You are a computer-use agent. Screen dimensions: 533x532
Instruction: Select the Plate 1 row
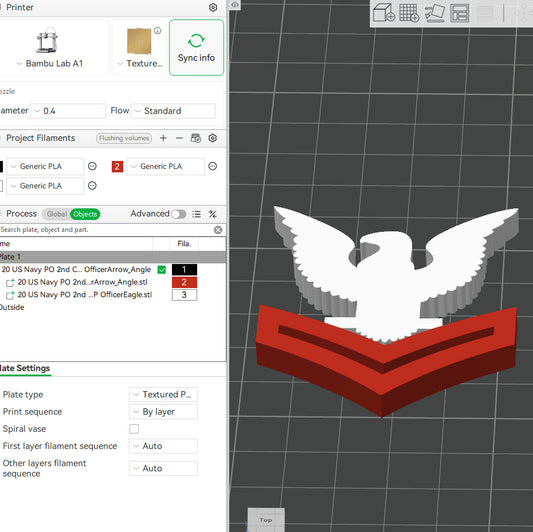click(x=113, y=257)
